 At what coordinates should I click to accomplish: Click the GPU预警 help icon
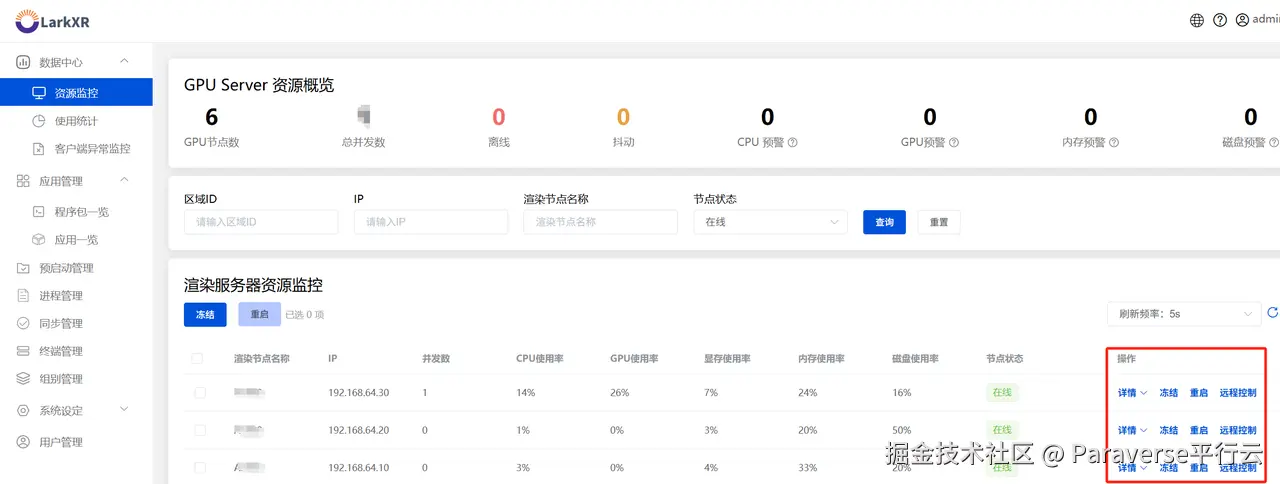(x=954, y=142)
